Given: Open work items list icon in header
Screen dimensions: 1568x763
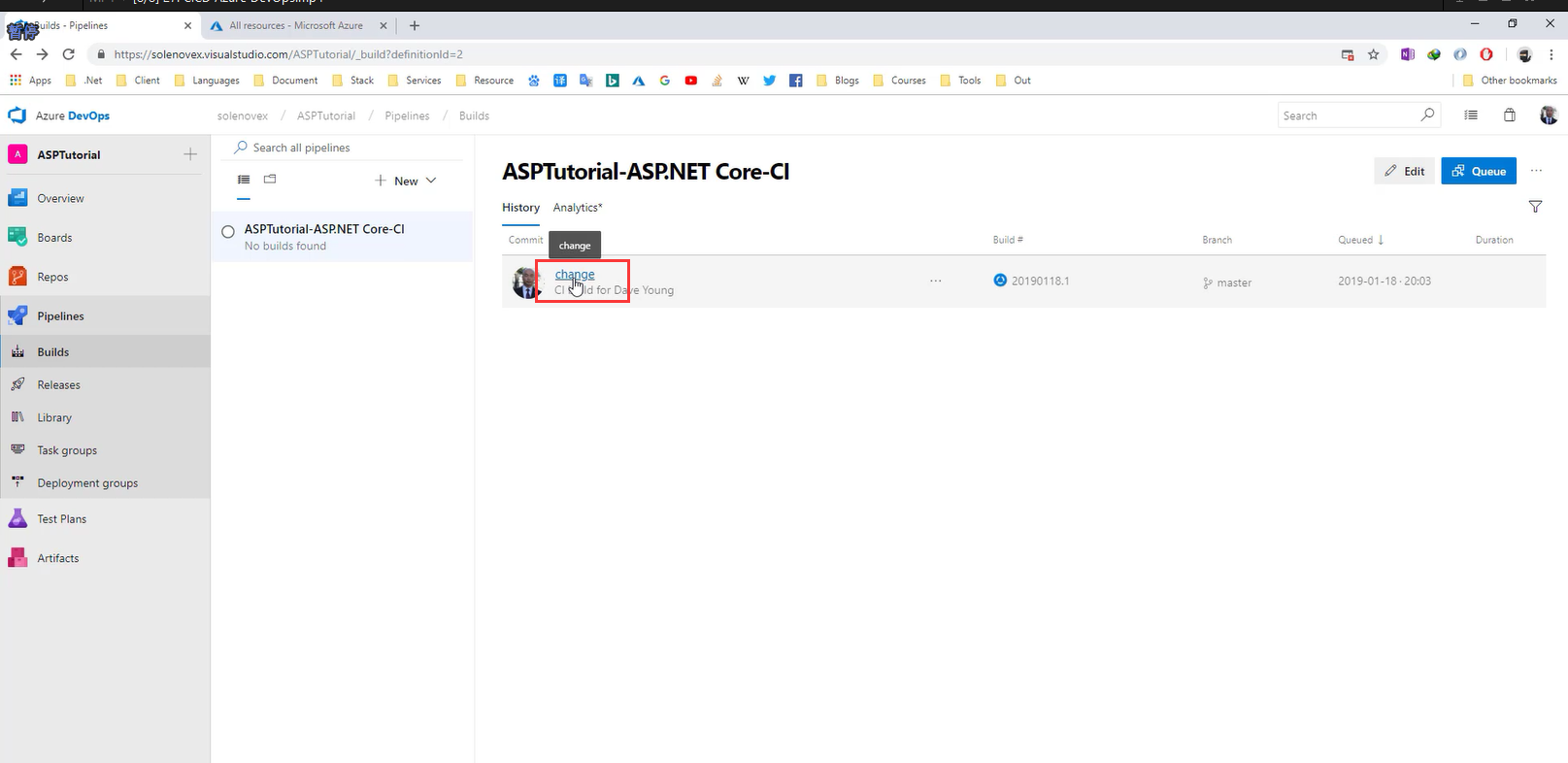Looking at the screenshot, I should coord(1471,116).
